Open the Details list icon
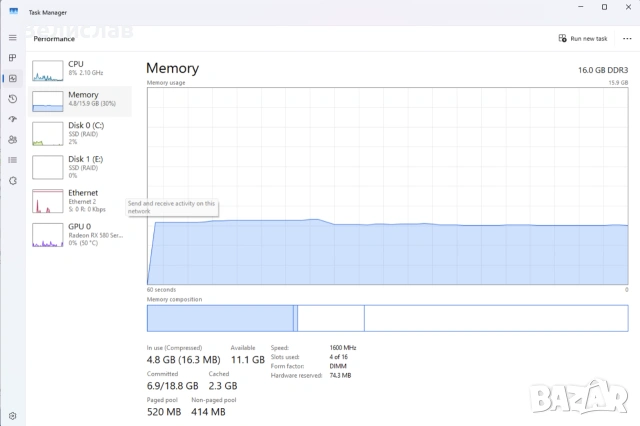This screenshot has width=640, height=426. click(13, 160)
